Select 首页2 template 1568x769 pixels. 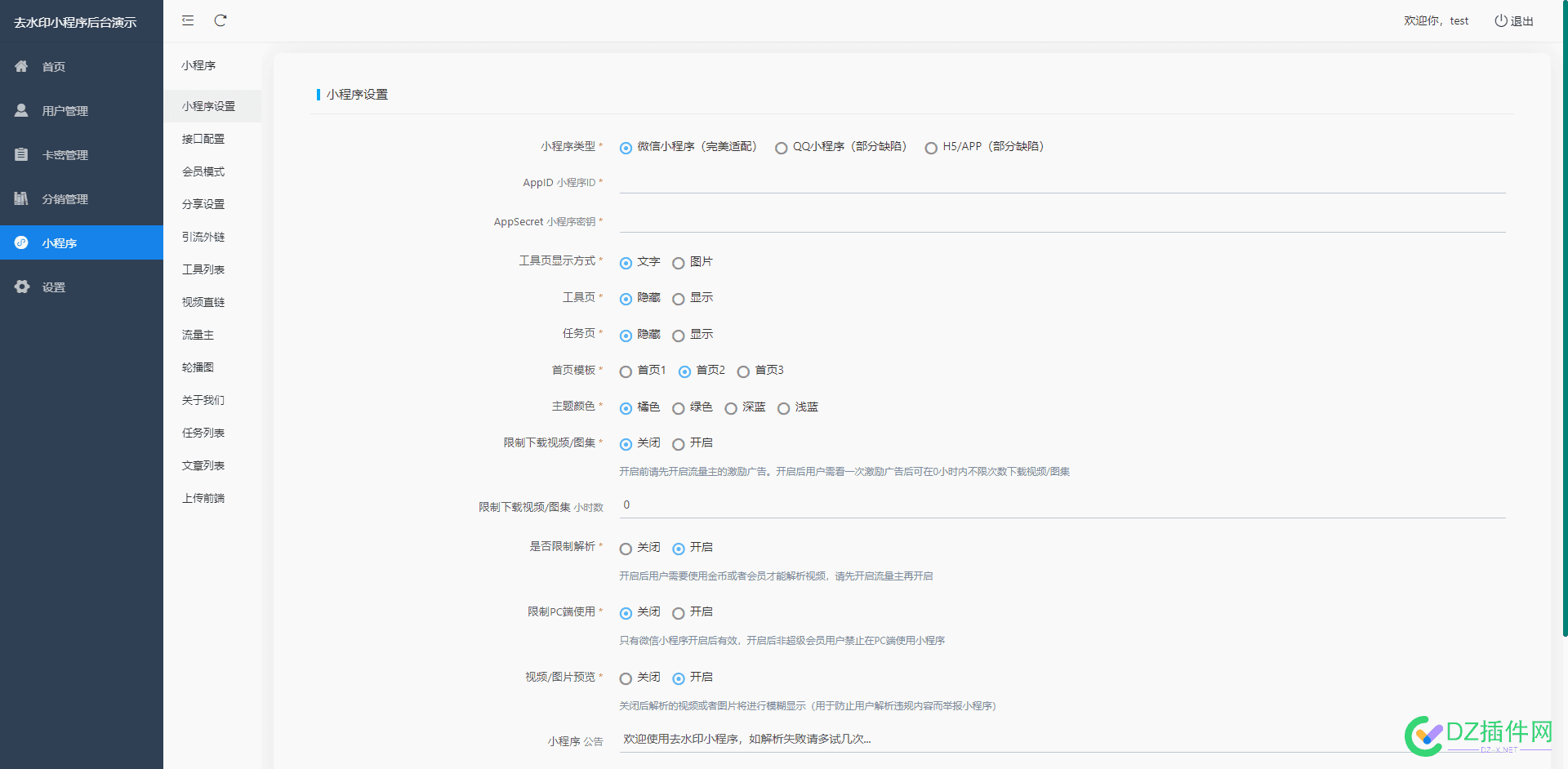coord(684,371)
